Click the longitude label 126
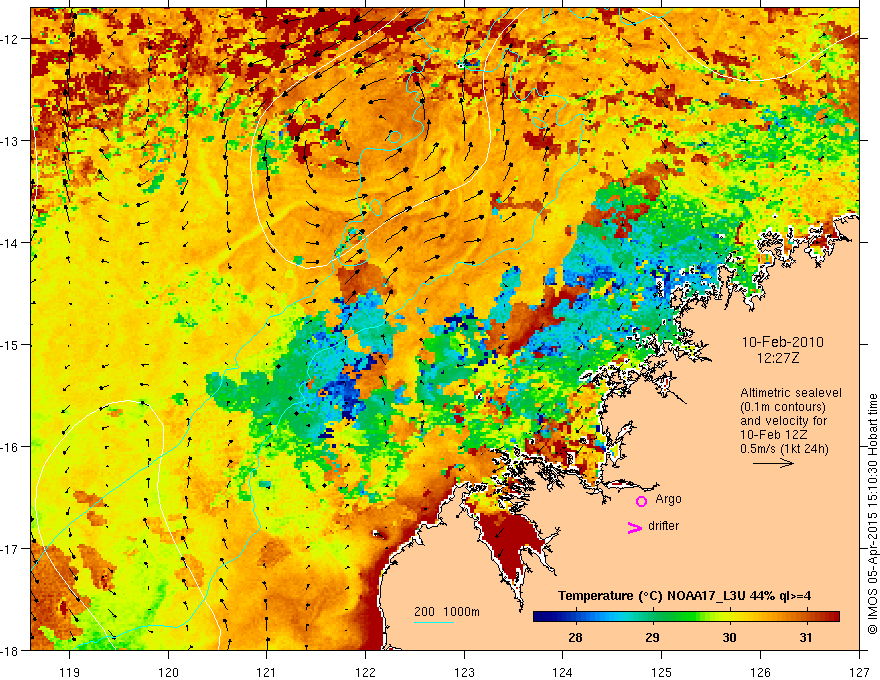This screenshot has height=680, width=880. pos(761,672)
